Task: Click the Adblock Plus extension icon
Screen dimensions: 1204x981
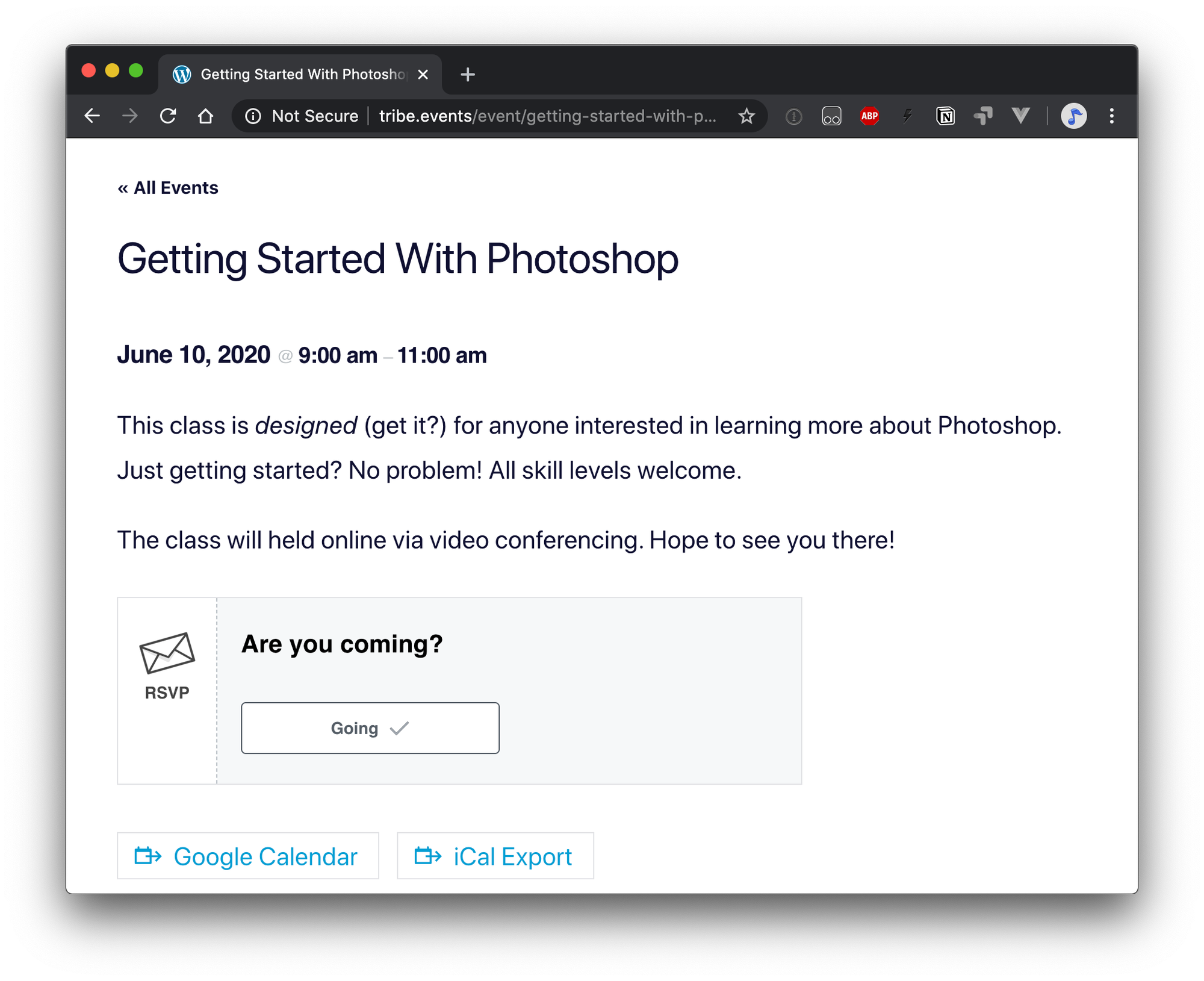Action: click(869, 116)
